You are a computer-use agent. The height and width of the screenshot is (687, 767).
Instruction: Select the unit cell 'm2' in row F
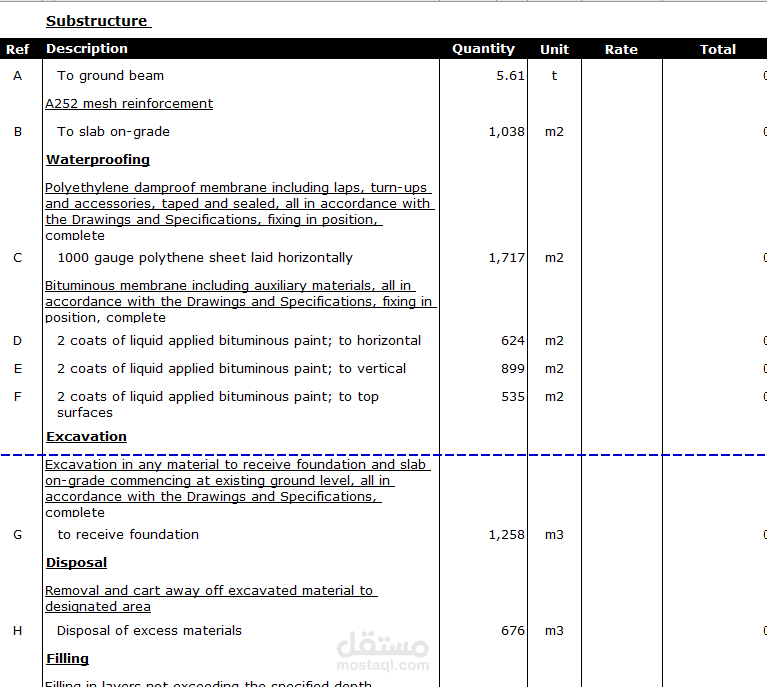point(554,396)
